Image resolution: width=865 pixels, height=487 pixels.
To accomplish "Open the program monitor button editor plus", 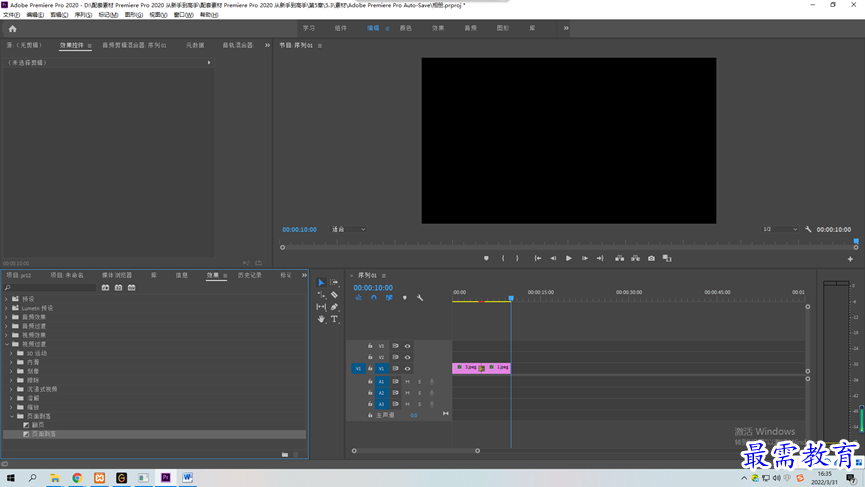I will click(x=850, y=259).
